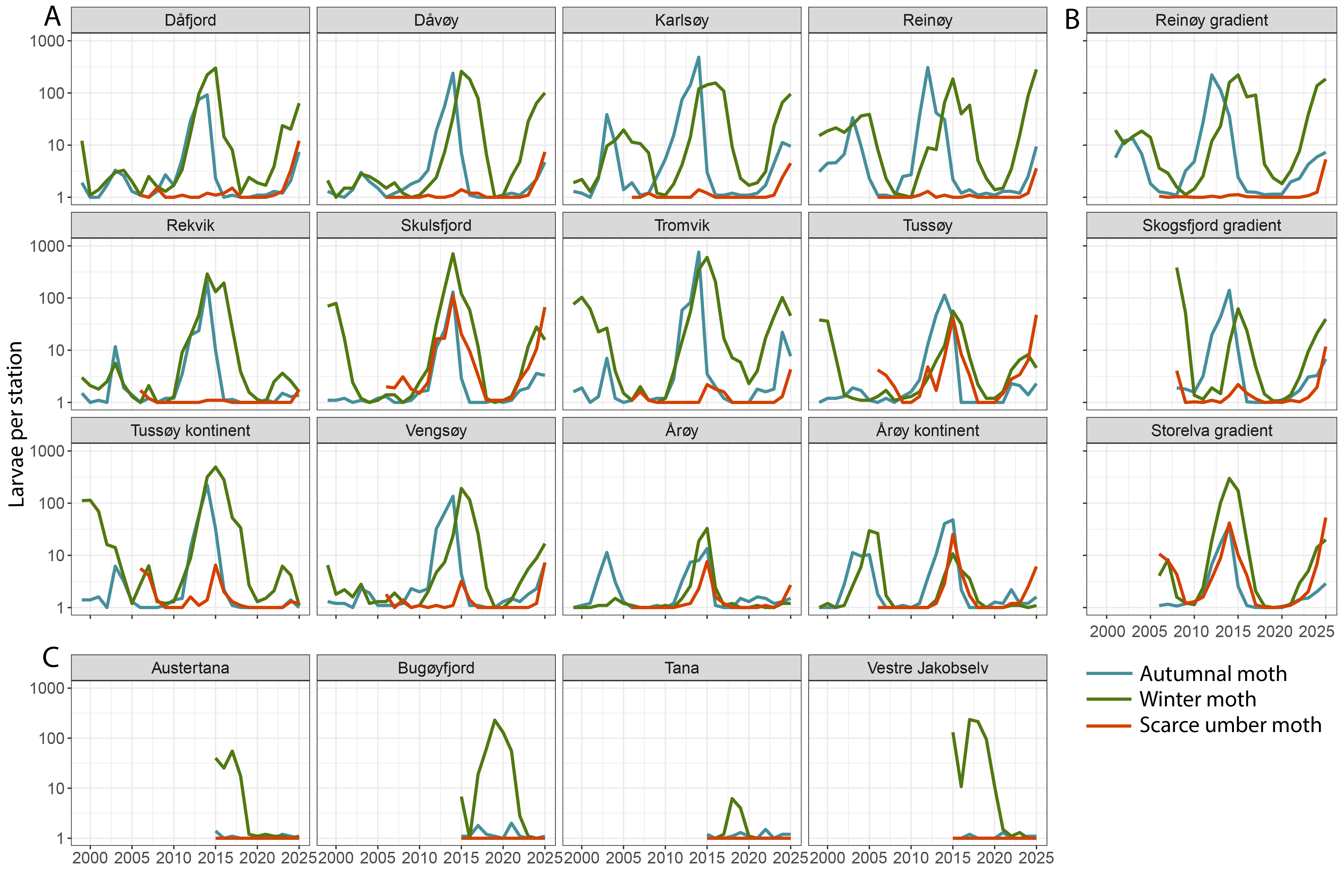Click the Scarce umber moth legend label

[x=1230, y=725]
